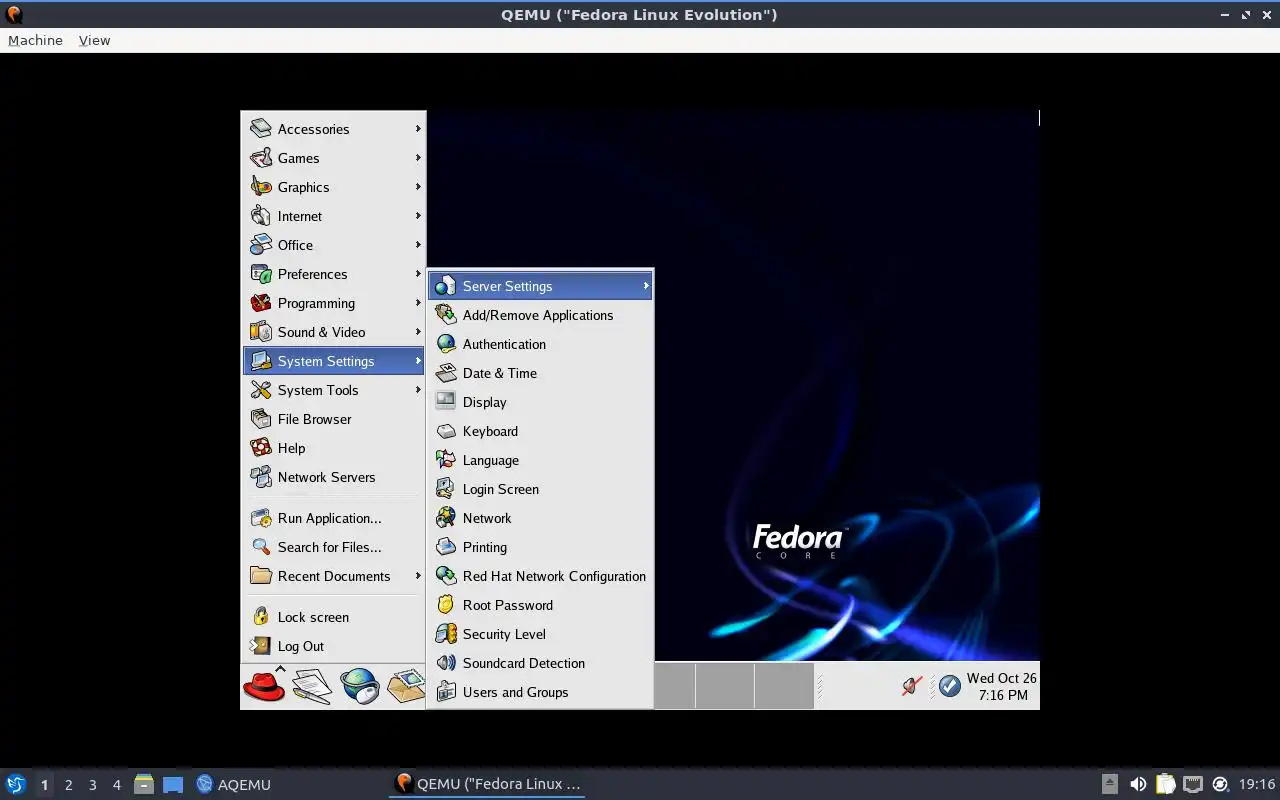
Task: Click the Users and Groups icon
Action: click(446, 692)
